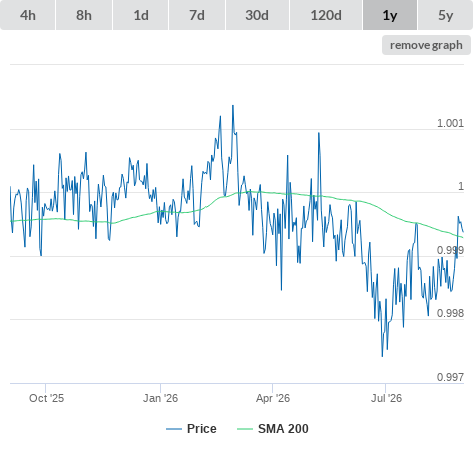
Task: Click the Oct '25 axis tick label
Action: click(46, 398)
